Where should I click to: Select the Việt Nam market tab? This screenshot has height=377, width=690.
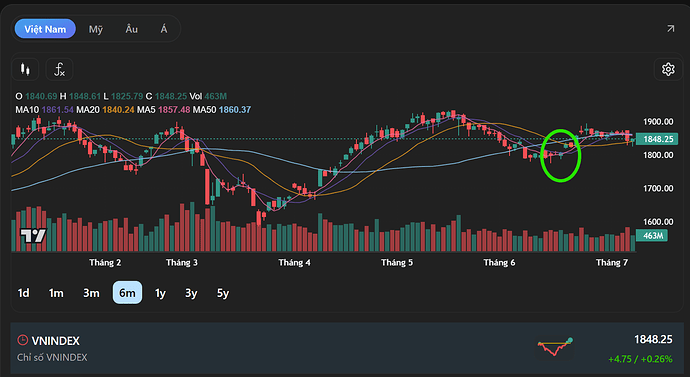coord(45,29)
